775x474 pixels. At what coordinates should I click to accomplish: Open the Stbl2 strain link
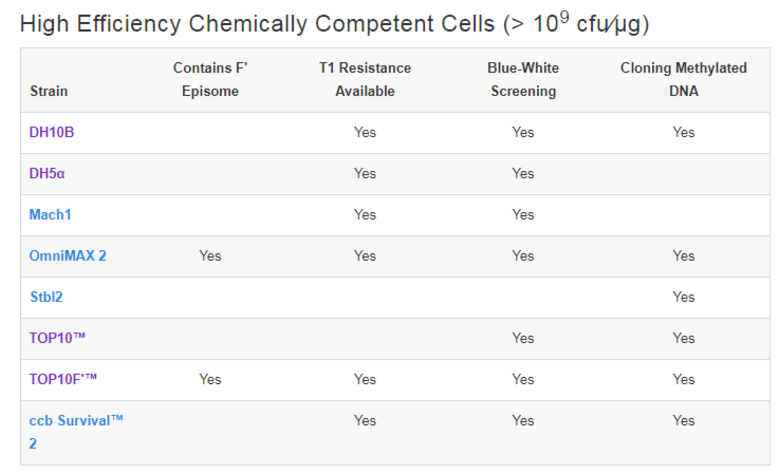(x=46, y=297)
